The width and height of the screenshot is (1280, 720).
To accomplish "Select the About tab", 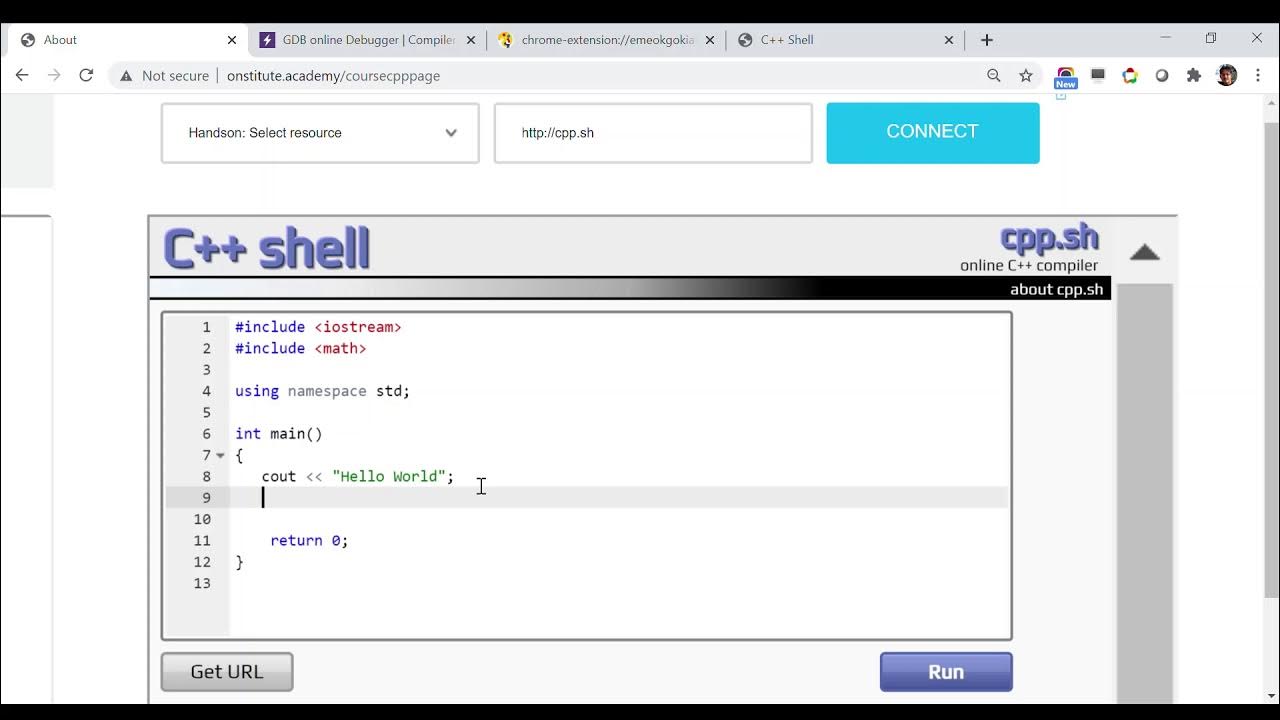I will [128, 40].
